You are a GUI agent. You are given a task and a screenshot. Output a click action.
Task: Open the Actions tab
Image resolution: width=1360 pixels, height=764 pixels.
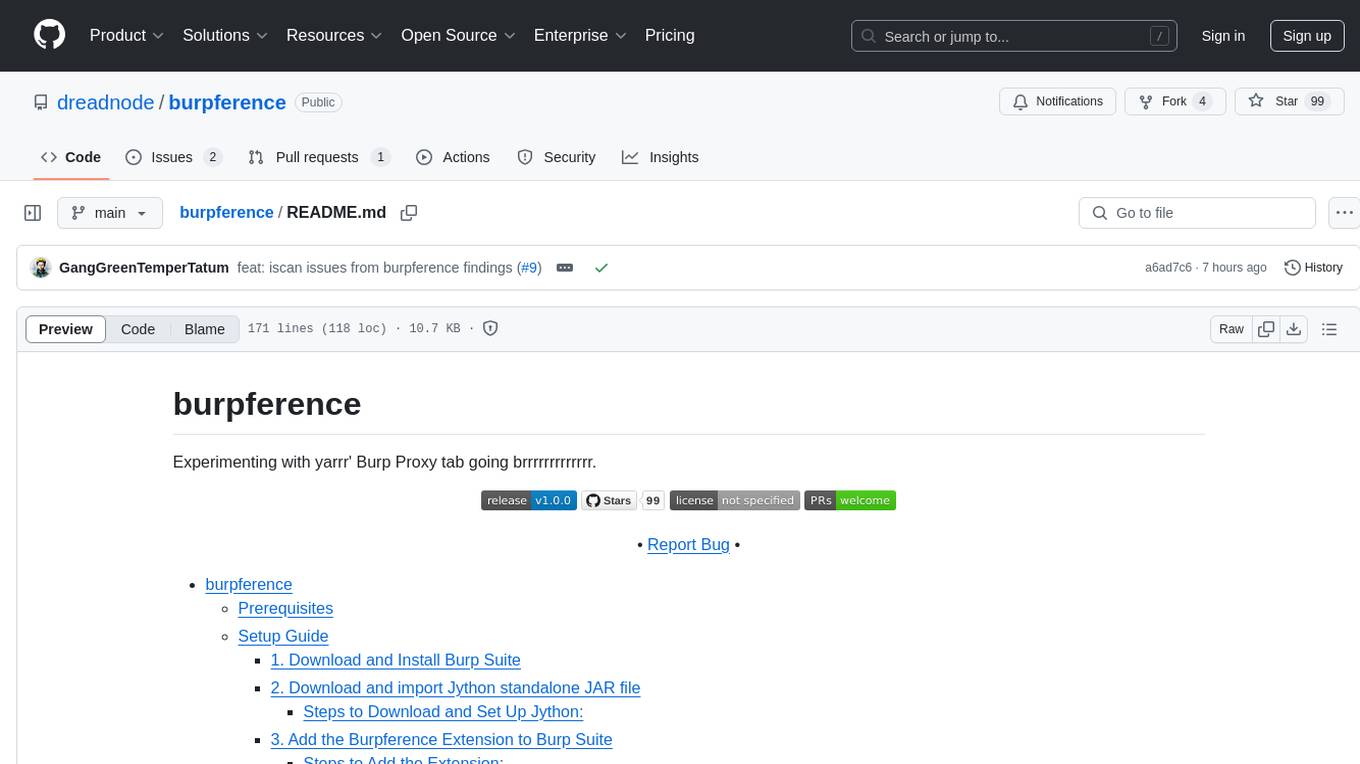pyautogui.click(x=452, y=157)
